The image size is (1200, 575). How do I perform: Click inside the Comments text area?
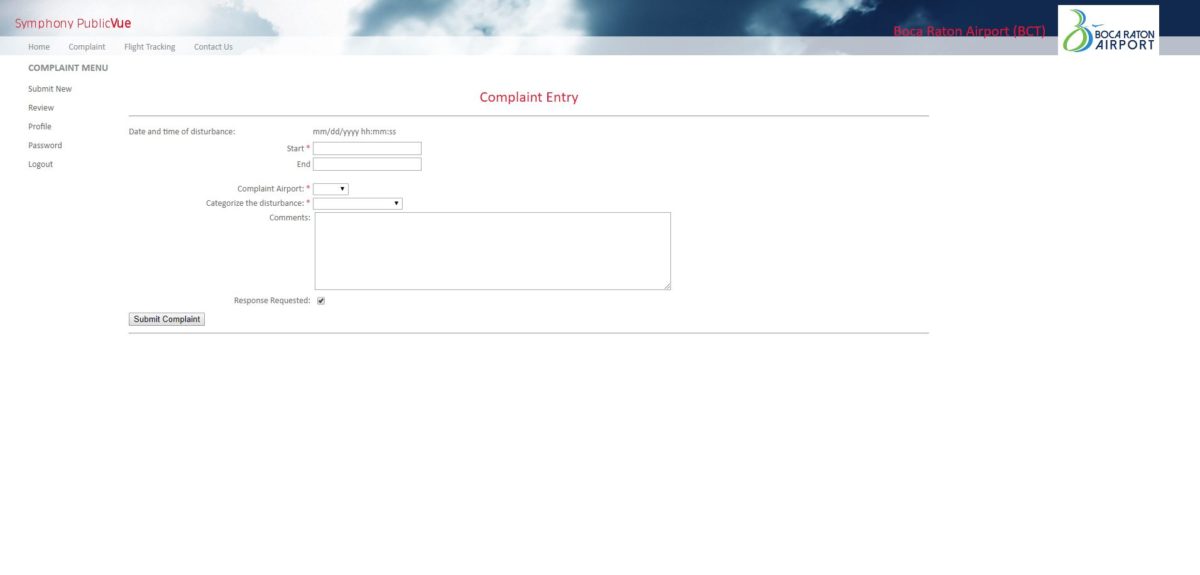coord(492,251)
